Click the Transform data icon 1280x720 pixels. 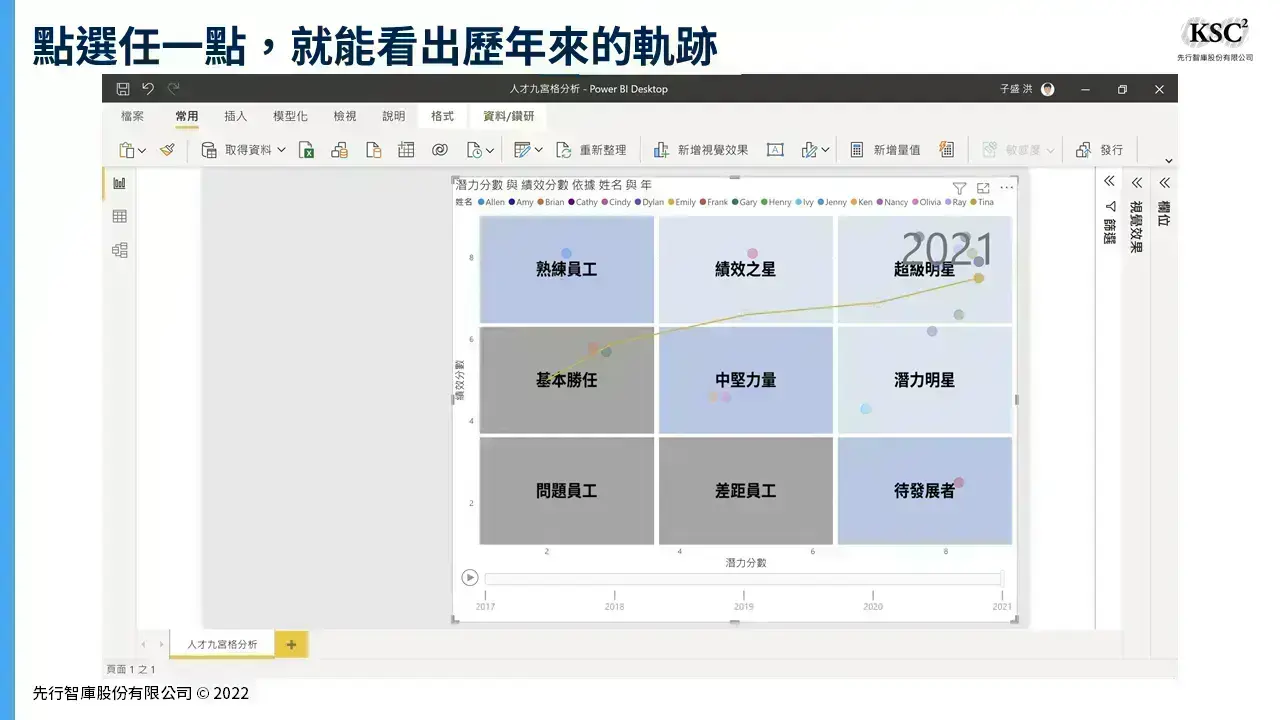point(521,150)
